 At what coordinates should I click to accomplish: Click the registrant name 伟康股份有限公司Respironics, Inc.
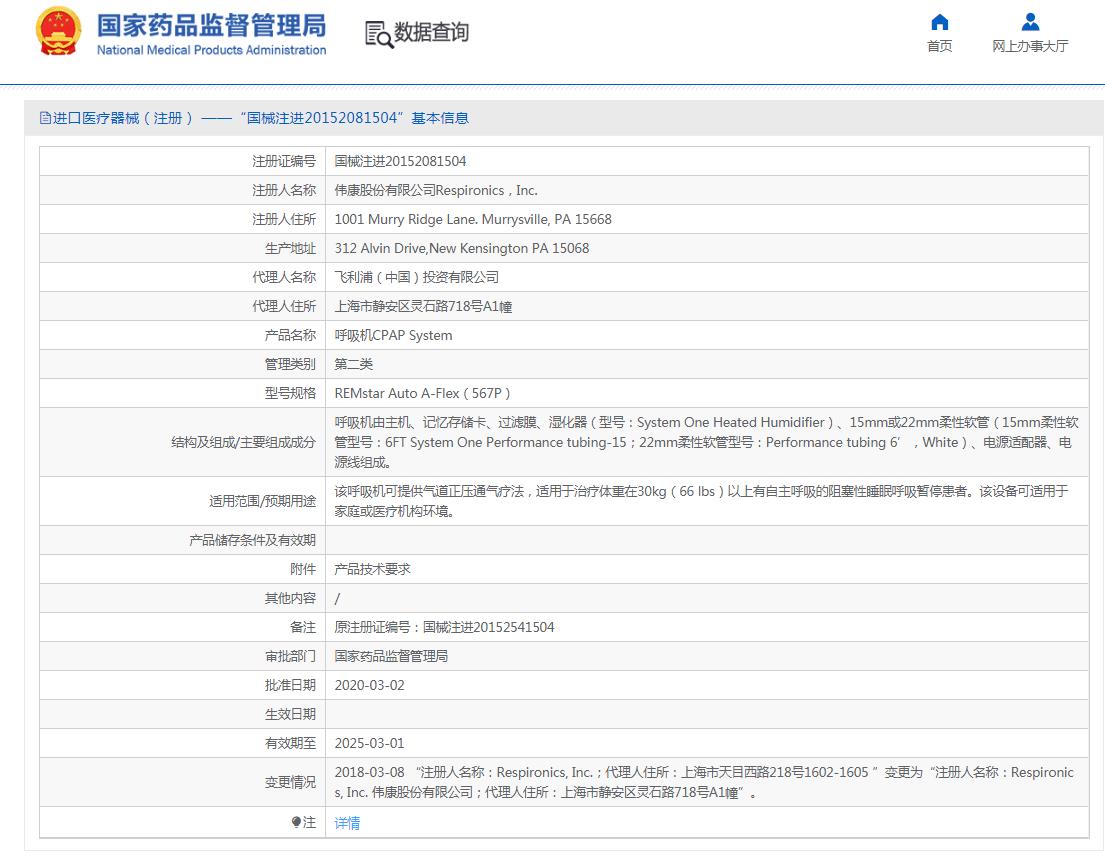(x=436, y=190)
